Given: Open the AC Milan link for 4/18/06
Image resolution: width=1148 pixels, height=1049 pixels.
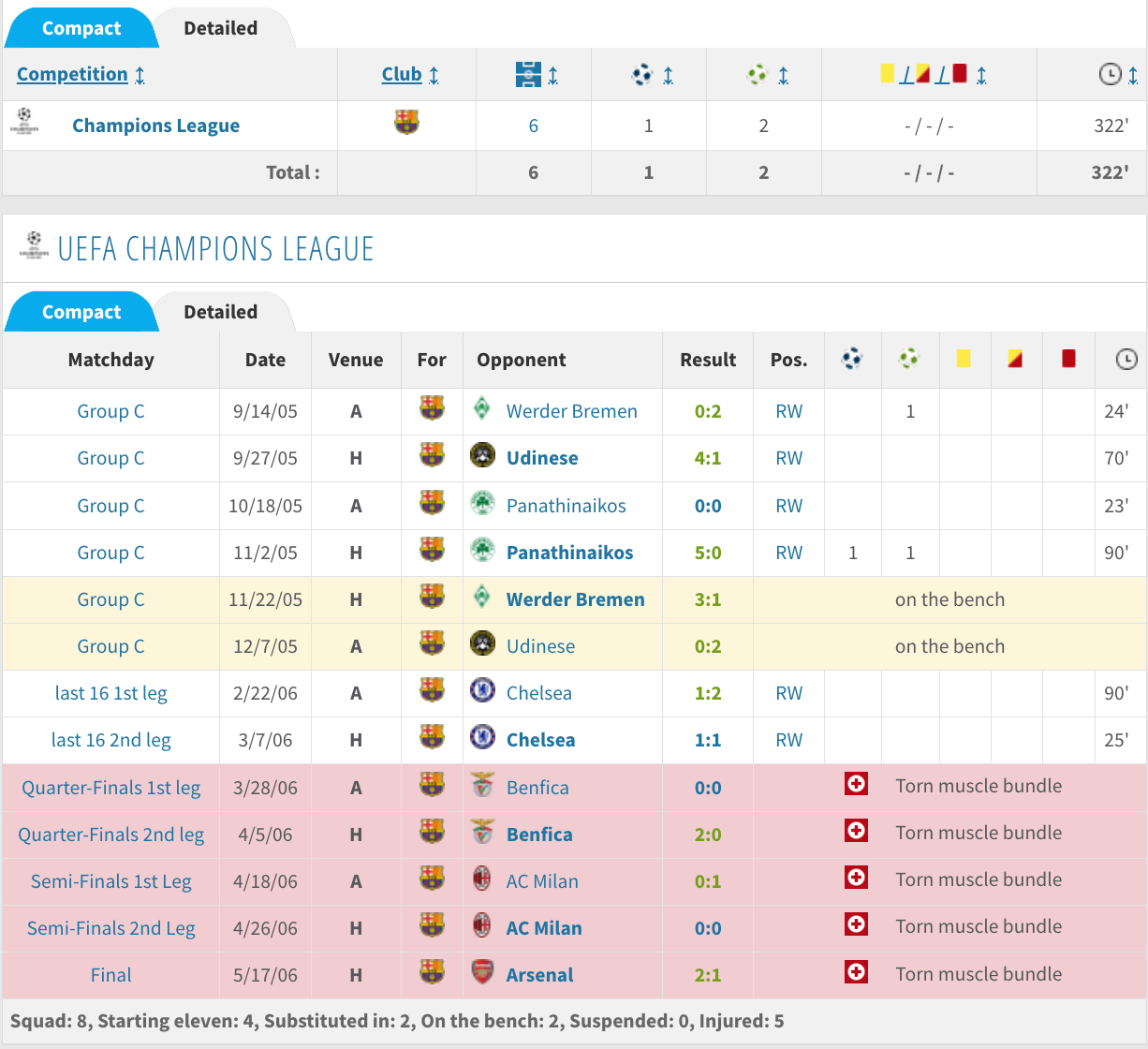Looking at the screenshot, I should 542,881.
